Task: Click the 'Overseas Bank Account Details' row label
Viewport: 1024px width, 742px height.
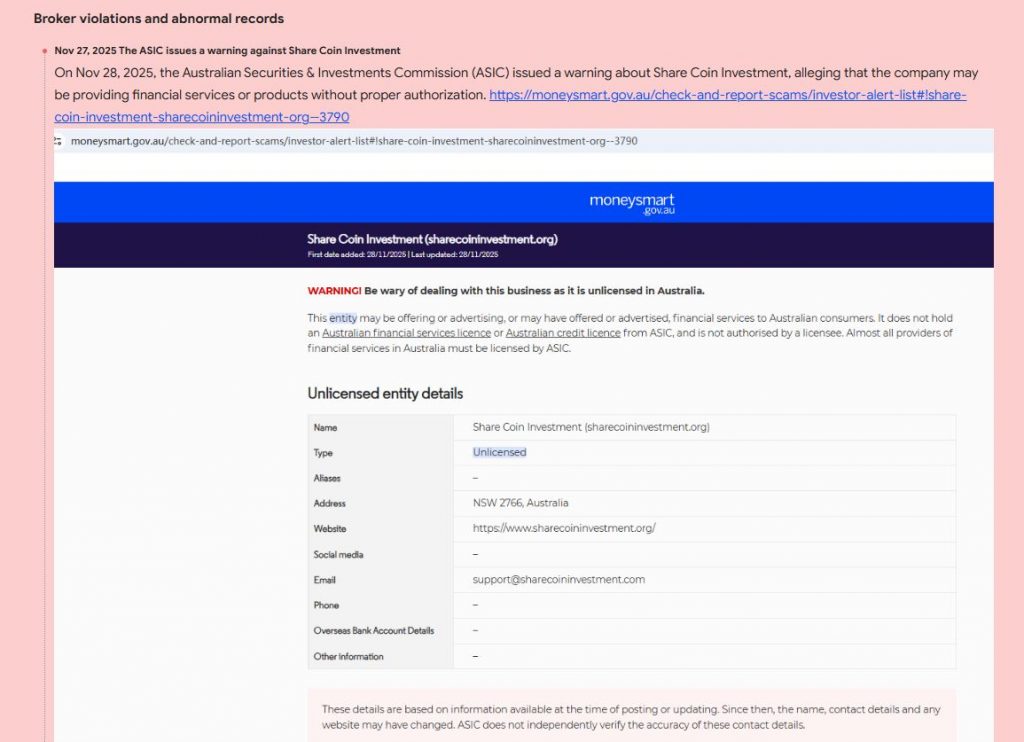Action: coord(374,631)
